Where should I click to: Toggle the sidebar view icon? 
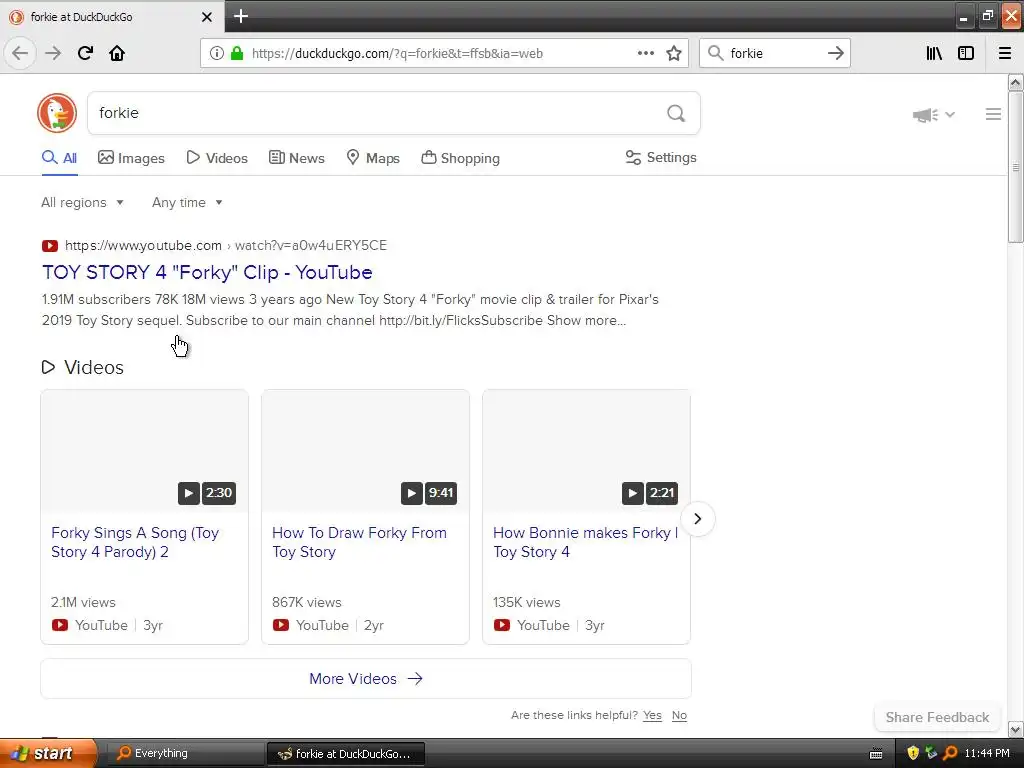965,53
